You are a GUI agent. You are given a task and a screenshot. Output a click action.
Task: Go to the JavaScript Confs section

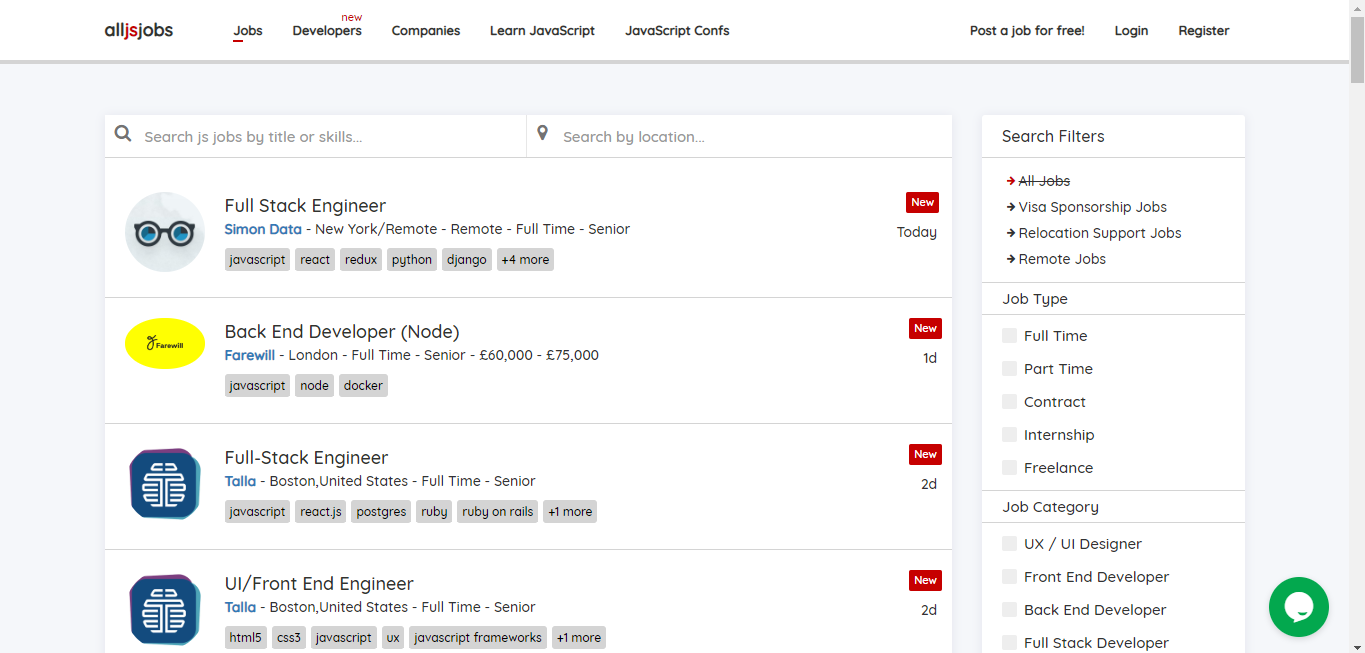click(x=677, y=31)
